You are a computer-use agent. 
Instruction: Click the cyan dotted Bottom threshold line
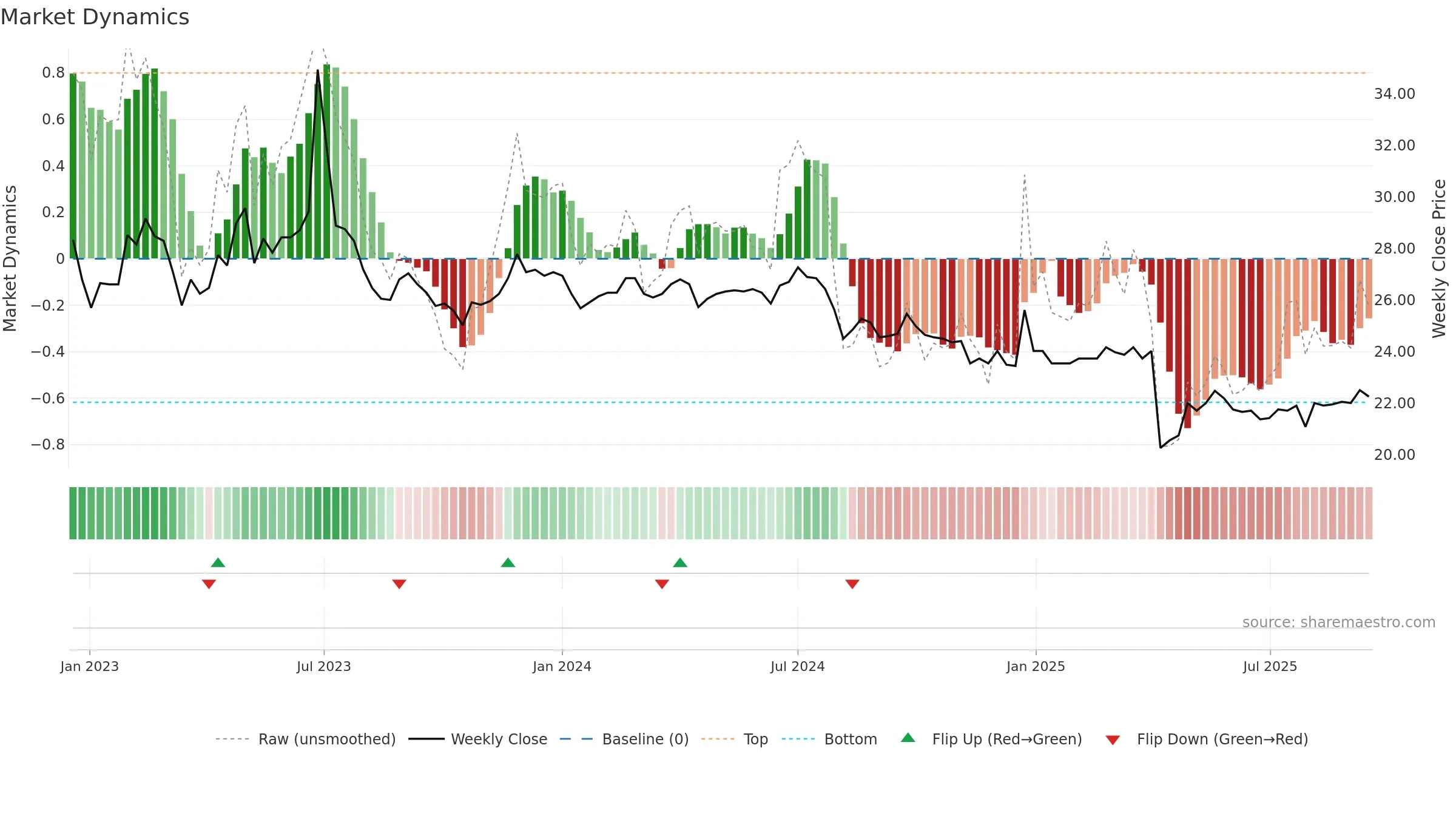[x=720, y=402]
